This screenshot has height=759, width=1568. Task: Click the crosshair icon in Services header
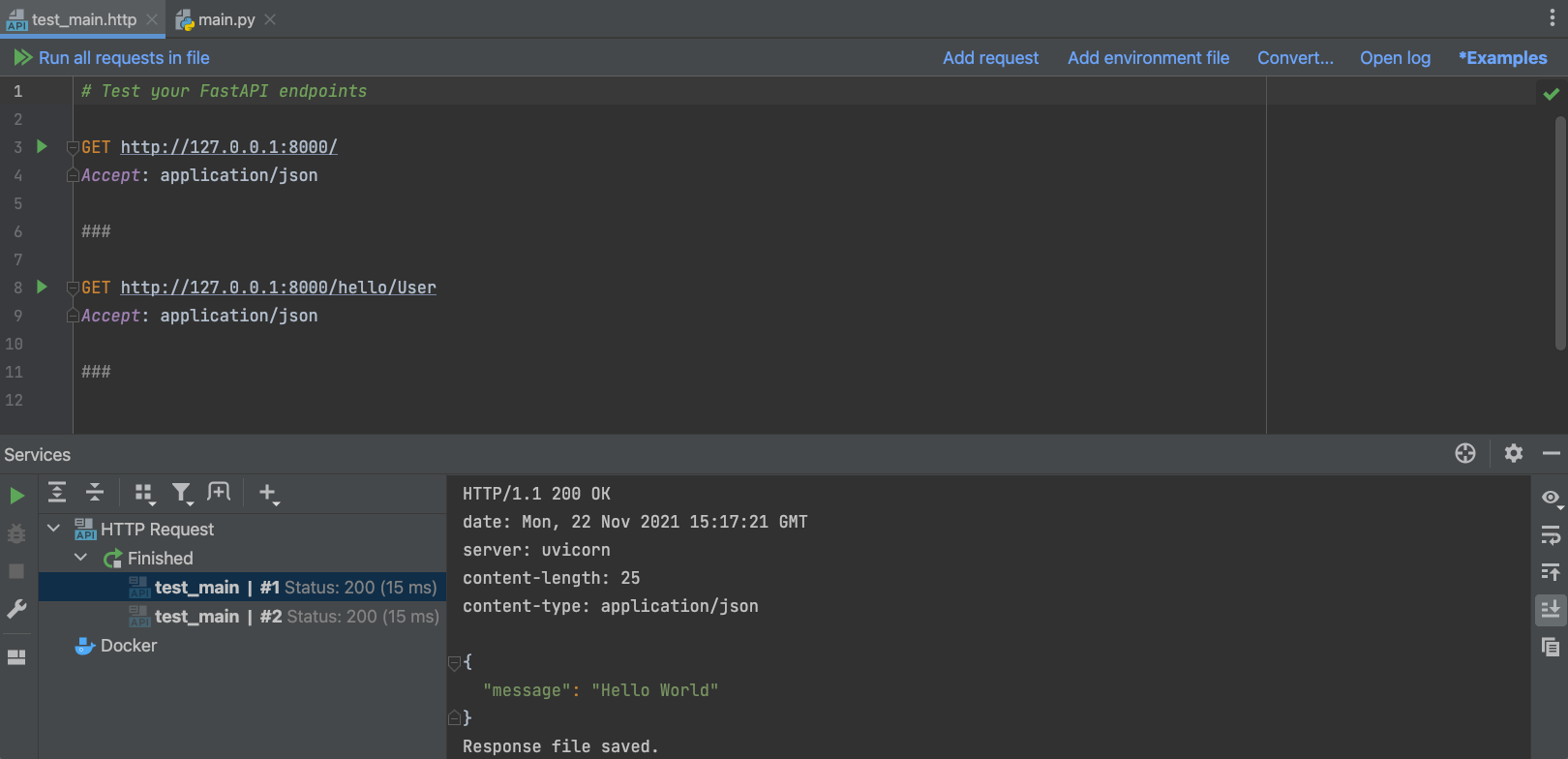[x=1465, y=453]
